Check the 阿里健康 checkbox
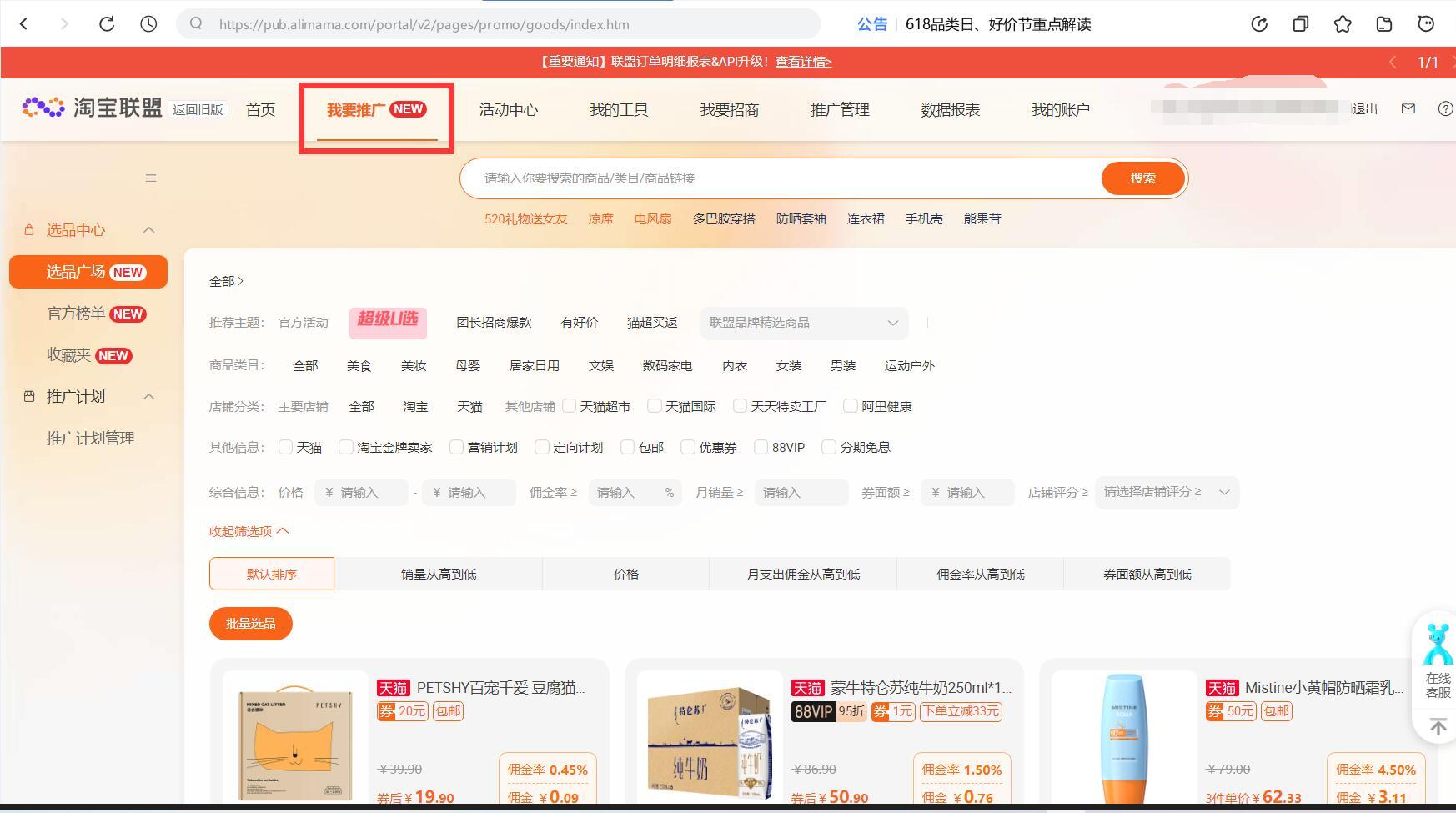This screenshot has height=813, width=1456. (x=851, y=406)
